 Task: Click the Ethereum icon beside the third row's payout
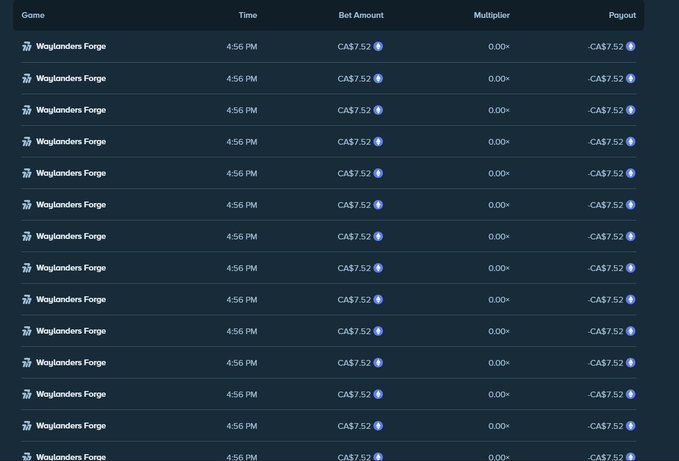[x=630, y=110]
